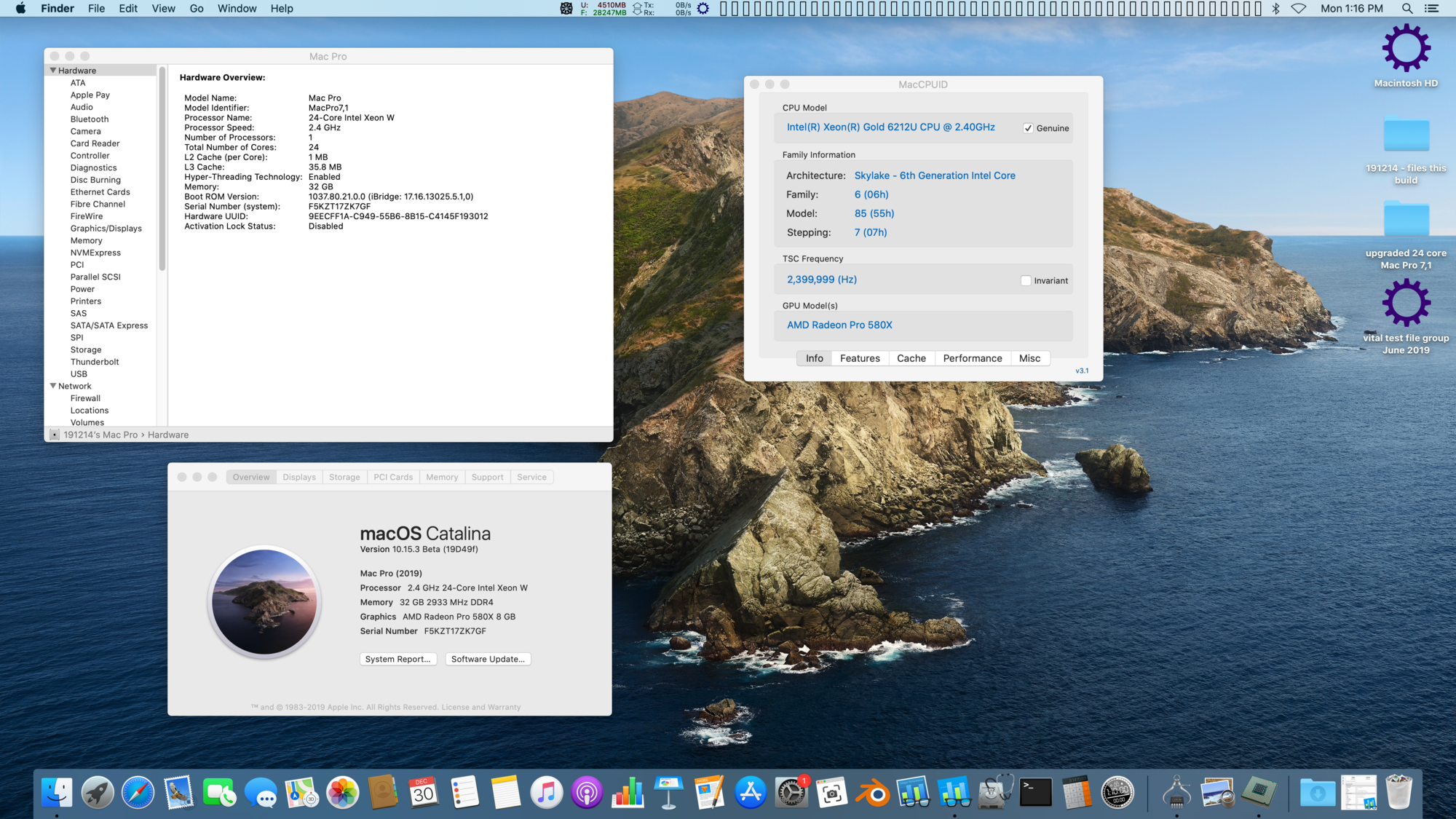Open Memory tab in About This Mac
1456x819 pixels.
pyautogui.click(x=442, y=477)
